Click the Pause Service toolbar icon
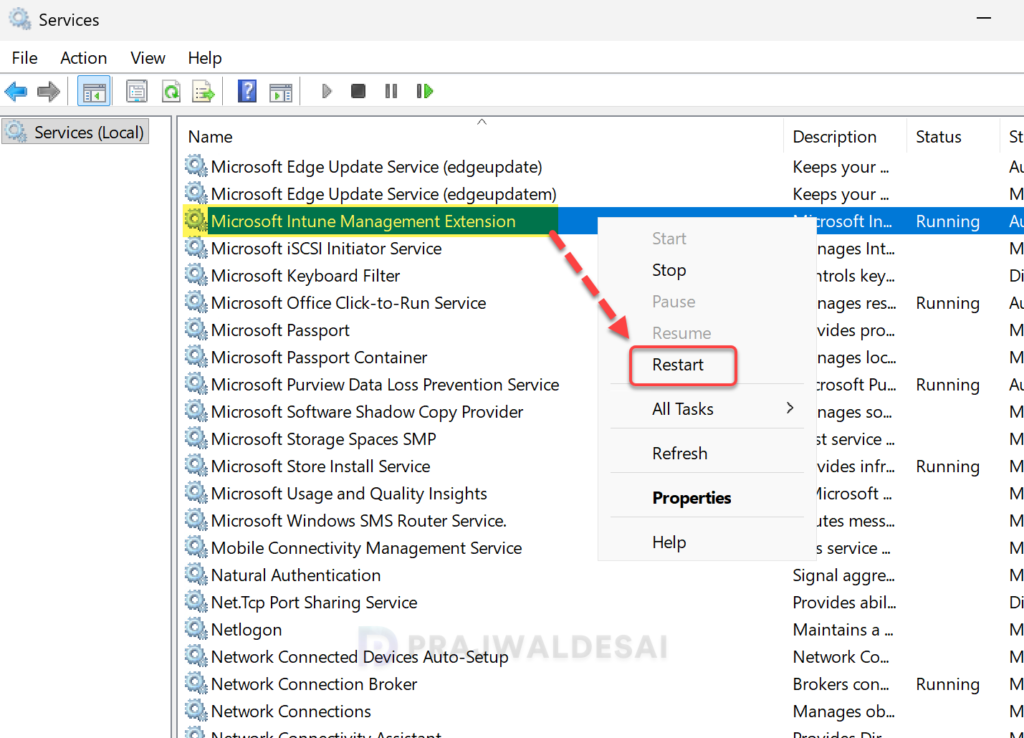This screenshot has width=1024, height=738. point(391,91)
